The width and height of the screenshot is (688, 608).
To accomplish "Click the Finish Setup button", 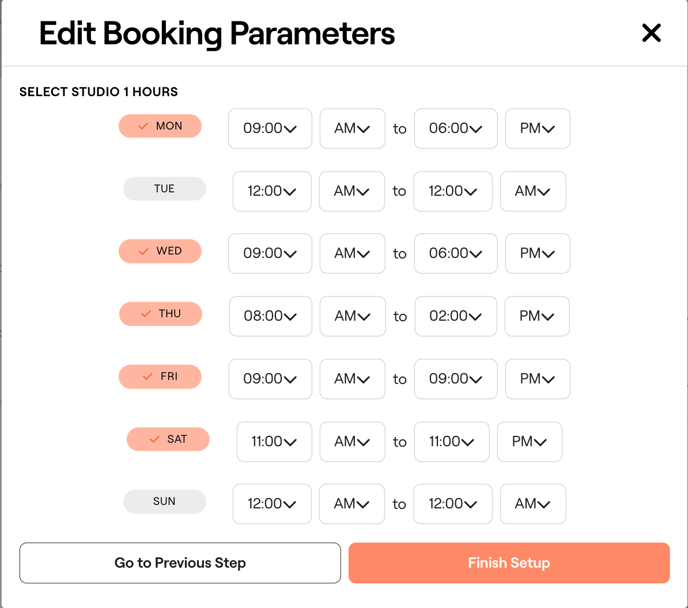I will [509, 563].
